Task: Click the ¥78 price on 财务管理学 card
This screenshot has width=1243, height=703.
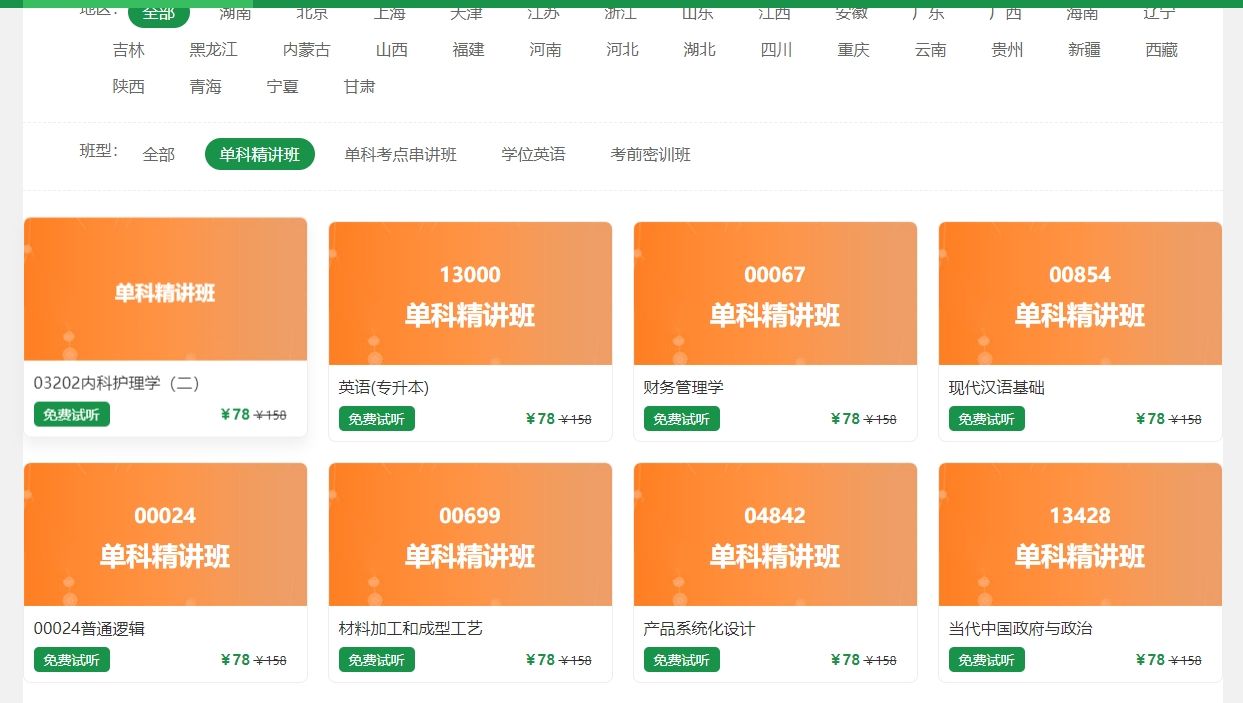Action: click(845, 419)
